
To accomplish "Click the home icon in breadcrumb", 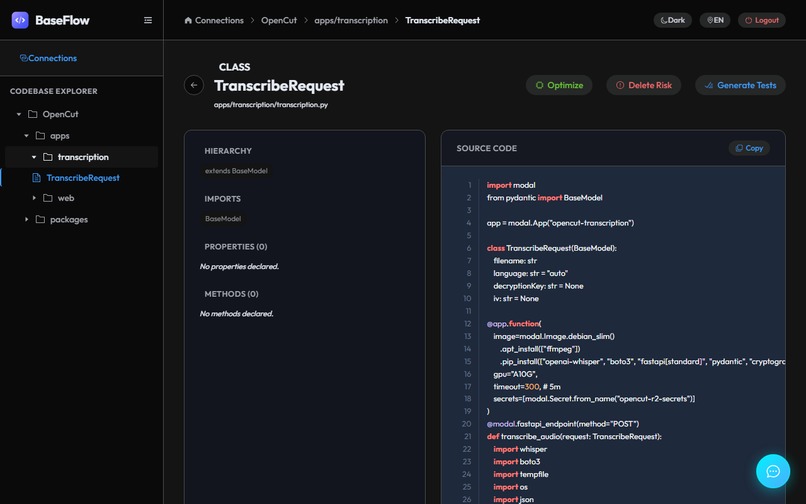I will (x=188, y=21).
